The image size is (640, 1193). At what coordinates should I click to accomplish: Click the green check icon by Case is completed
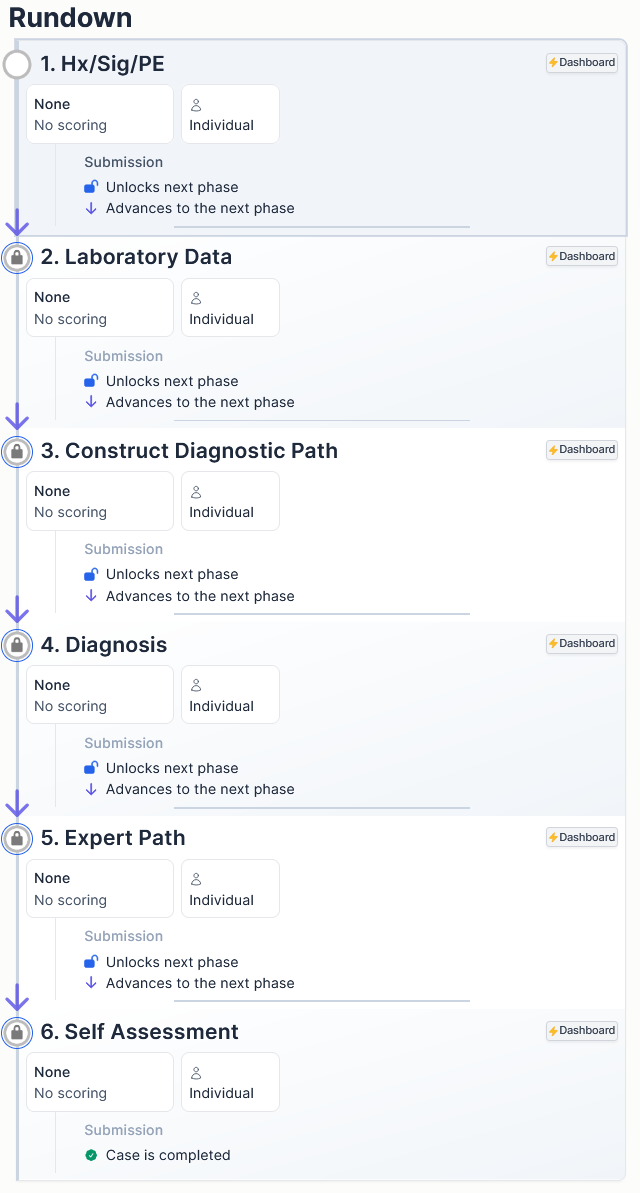pos(91,1155)
